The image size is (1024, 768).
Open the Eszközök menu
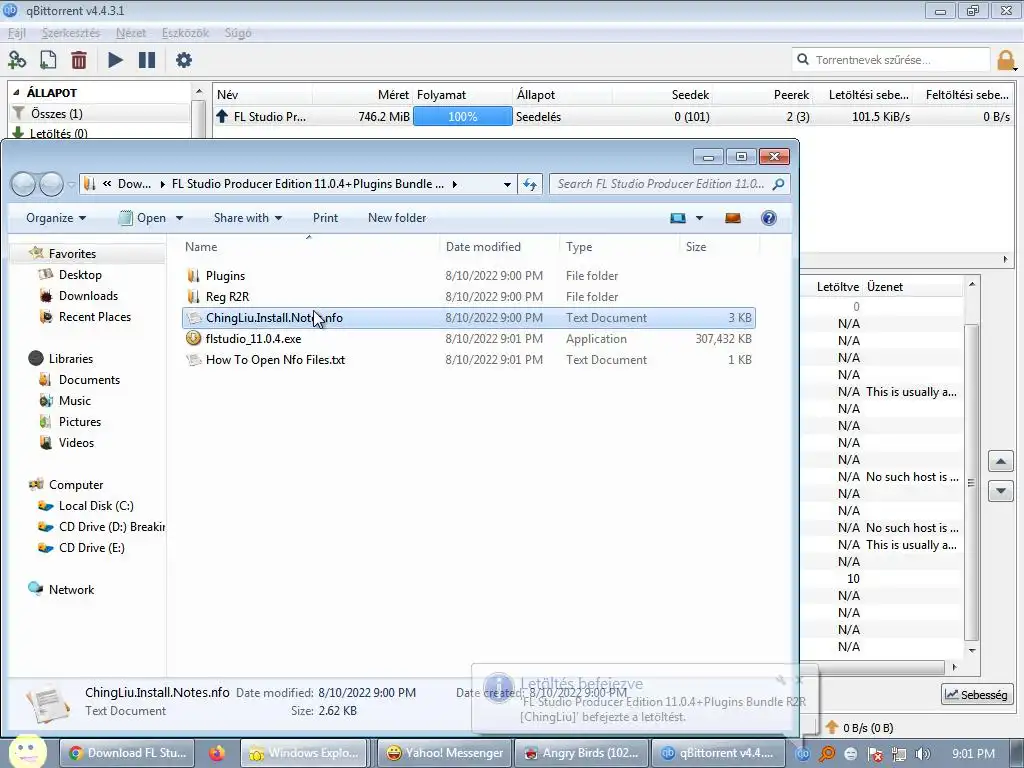coord(185,33)
